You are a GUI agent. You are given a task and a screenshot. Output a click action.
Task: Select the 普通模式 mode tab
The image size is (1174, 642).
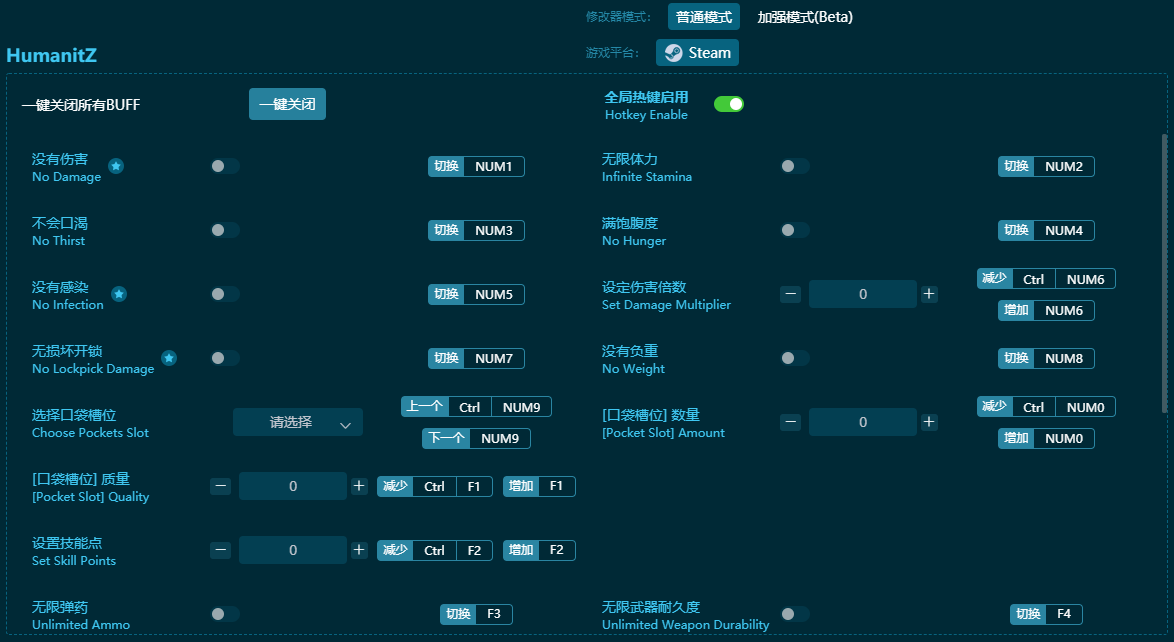pos(702,17)
